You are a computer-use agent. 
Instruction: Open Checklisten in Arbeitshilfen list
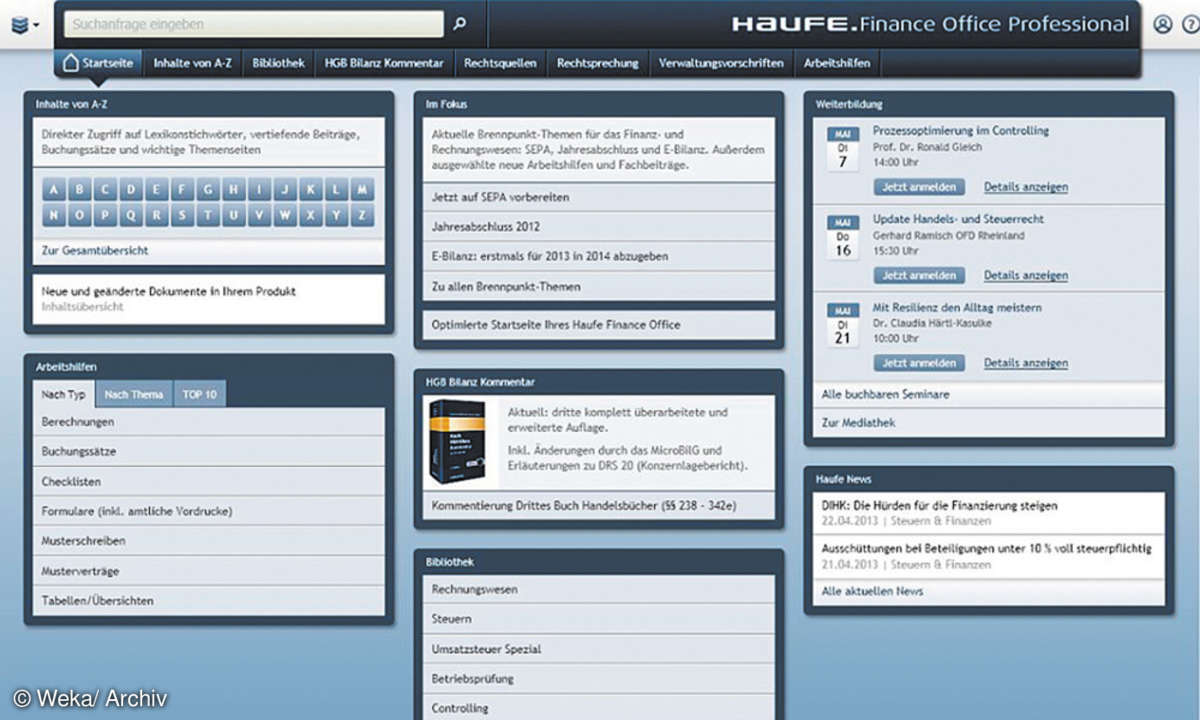click(208, 481)
